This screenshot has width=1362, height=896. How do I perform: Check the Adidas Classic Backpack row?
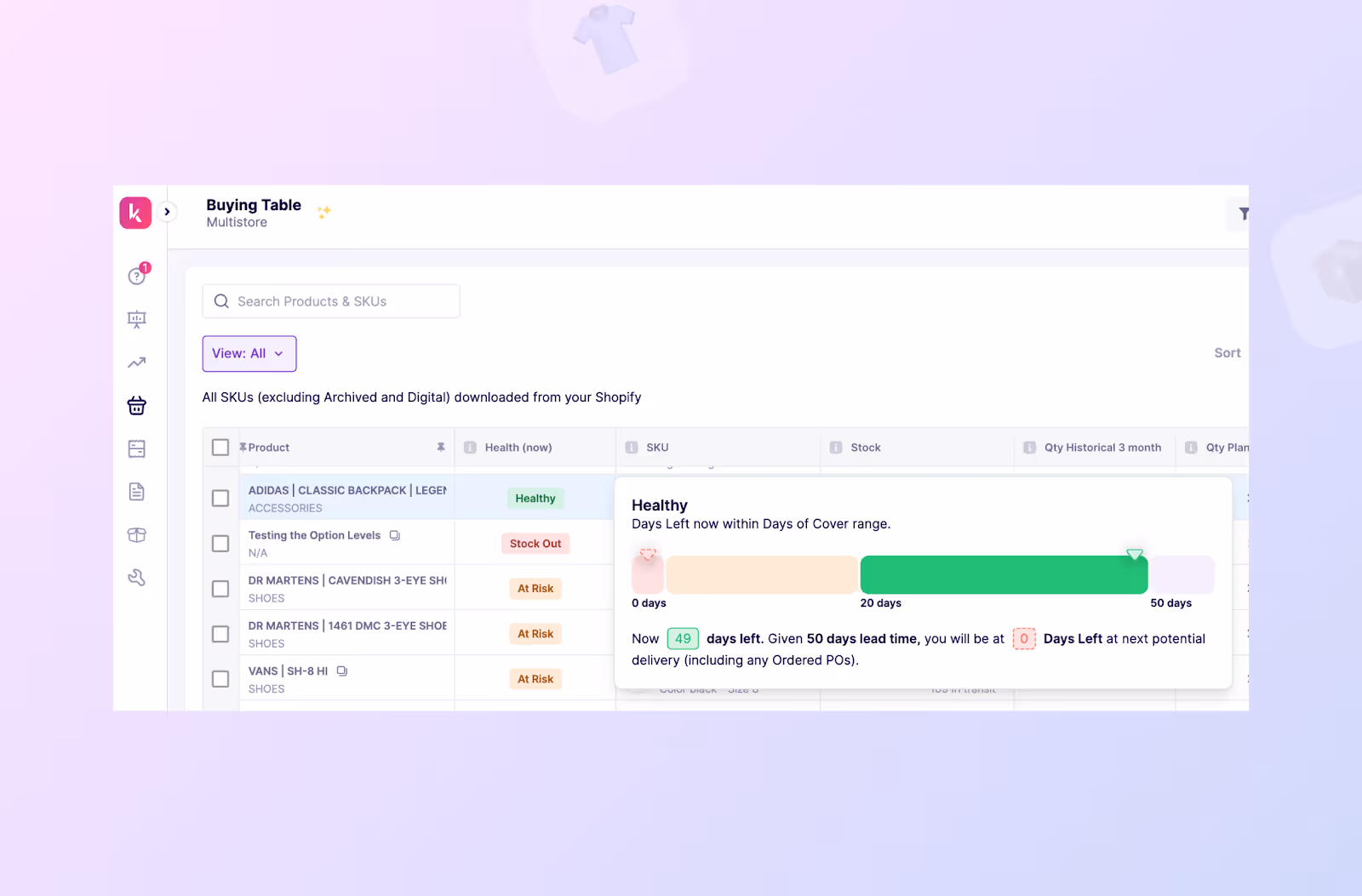tap(220, 499)
